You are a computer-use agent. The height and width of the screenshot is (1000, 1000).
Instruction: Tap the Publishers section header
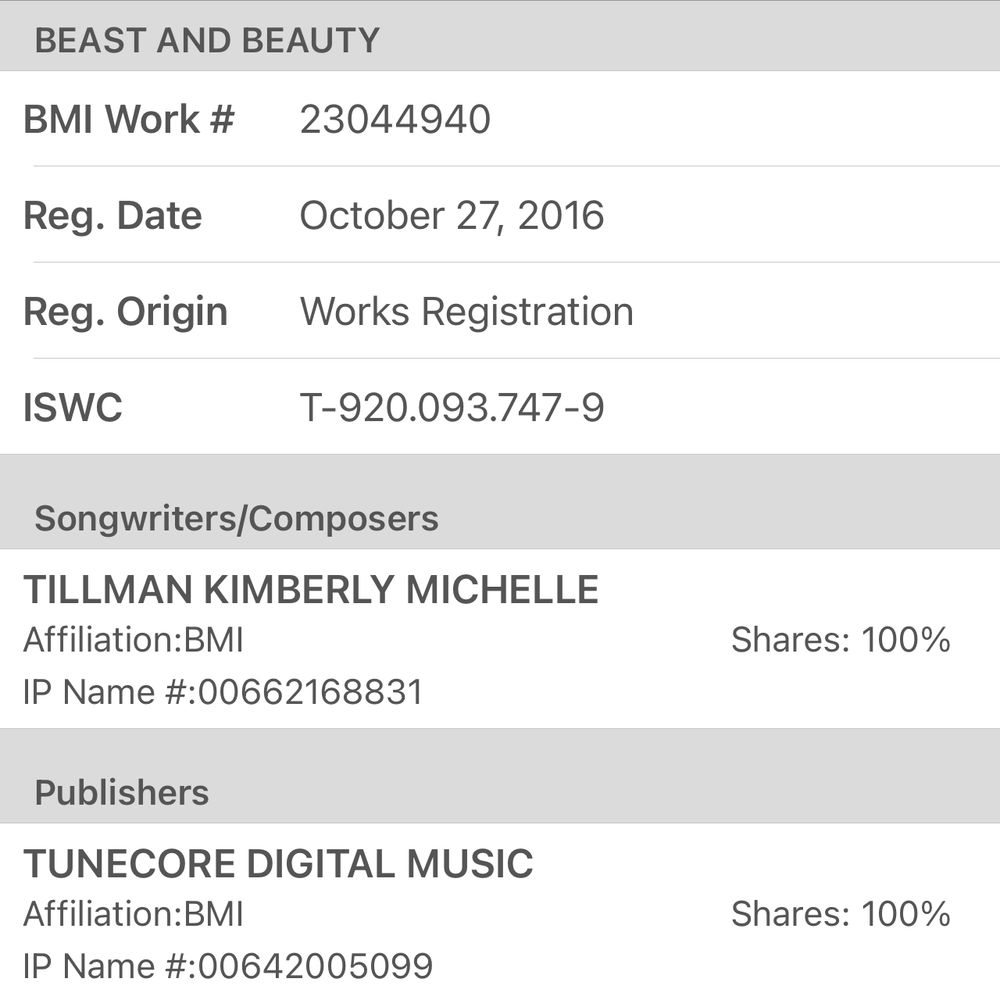[x=121, y=793]
